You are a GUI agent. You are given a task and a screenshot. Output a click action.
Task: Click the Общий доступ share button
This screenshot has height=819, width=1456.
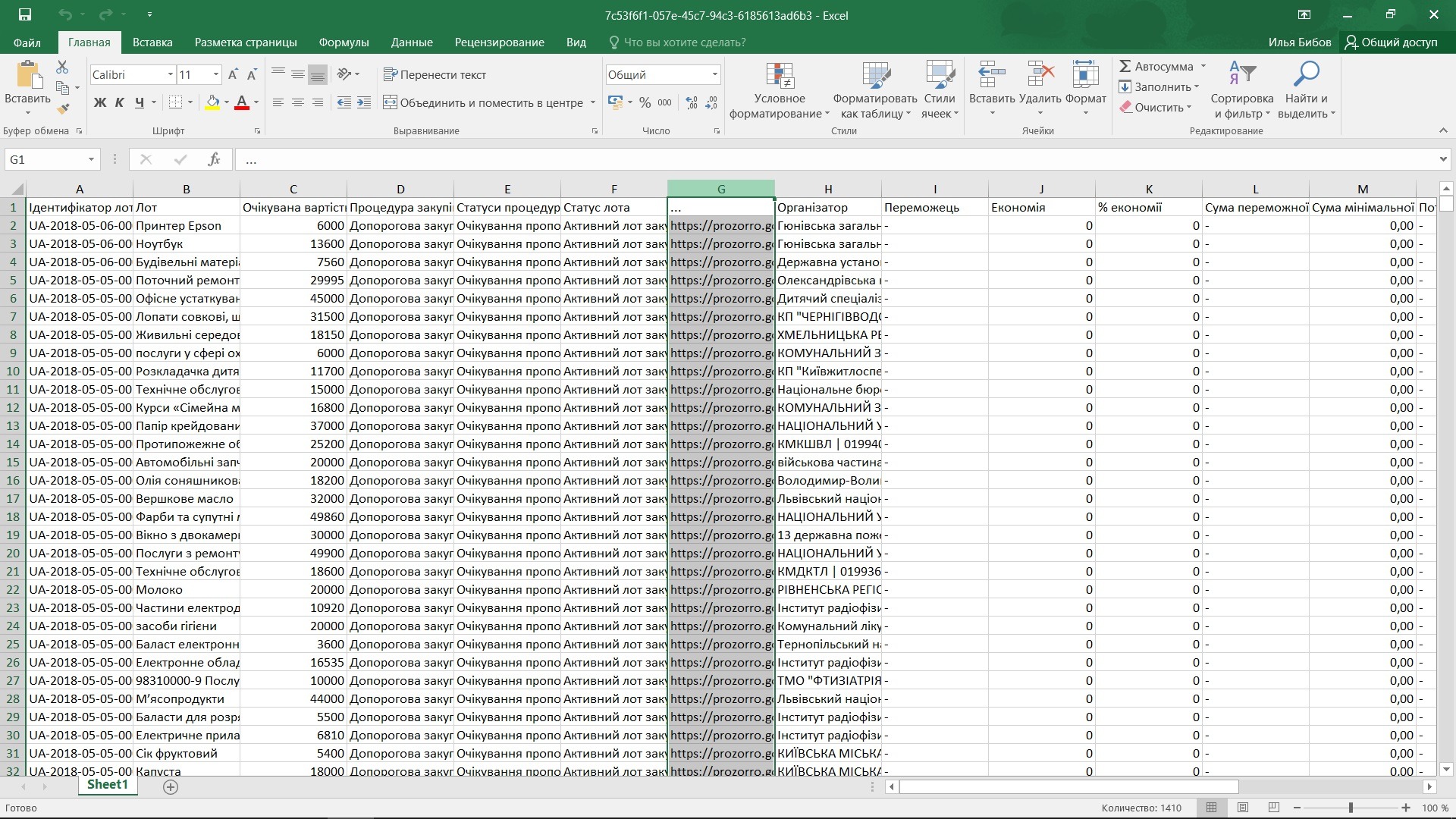point(1391,42)
